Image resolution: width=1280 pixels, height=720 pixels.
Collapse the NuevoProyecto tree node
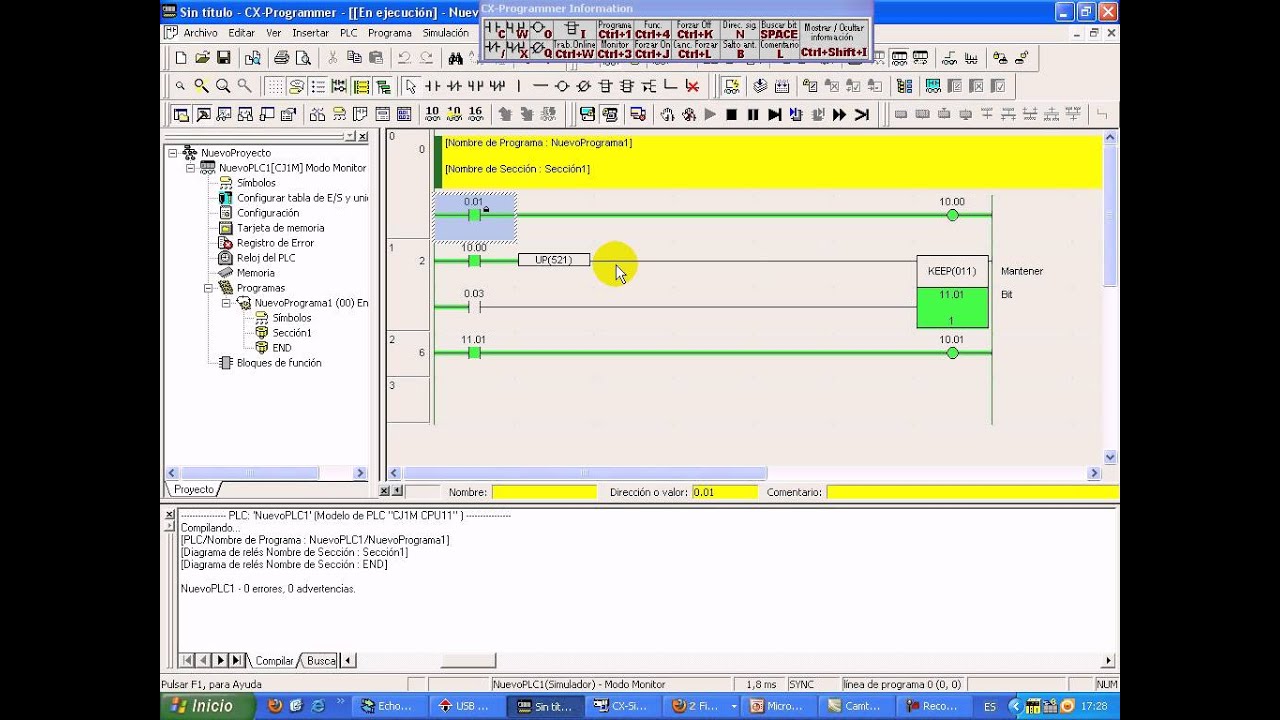click(x=173, y=153)
